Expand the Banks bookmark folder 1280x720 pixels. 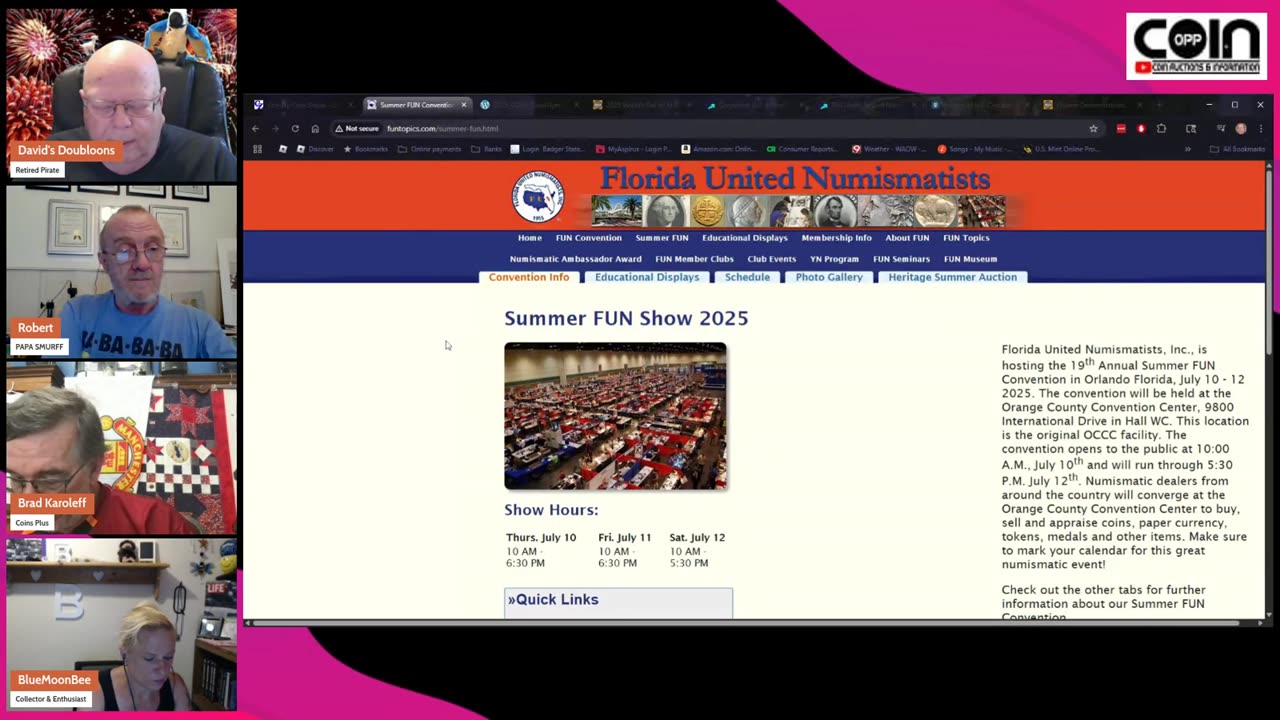pos(487,149)
